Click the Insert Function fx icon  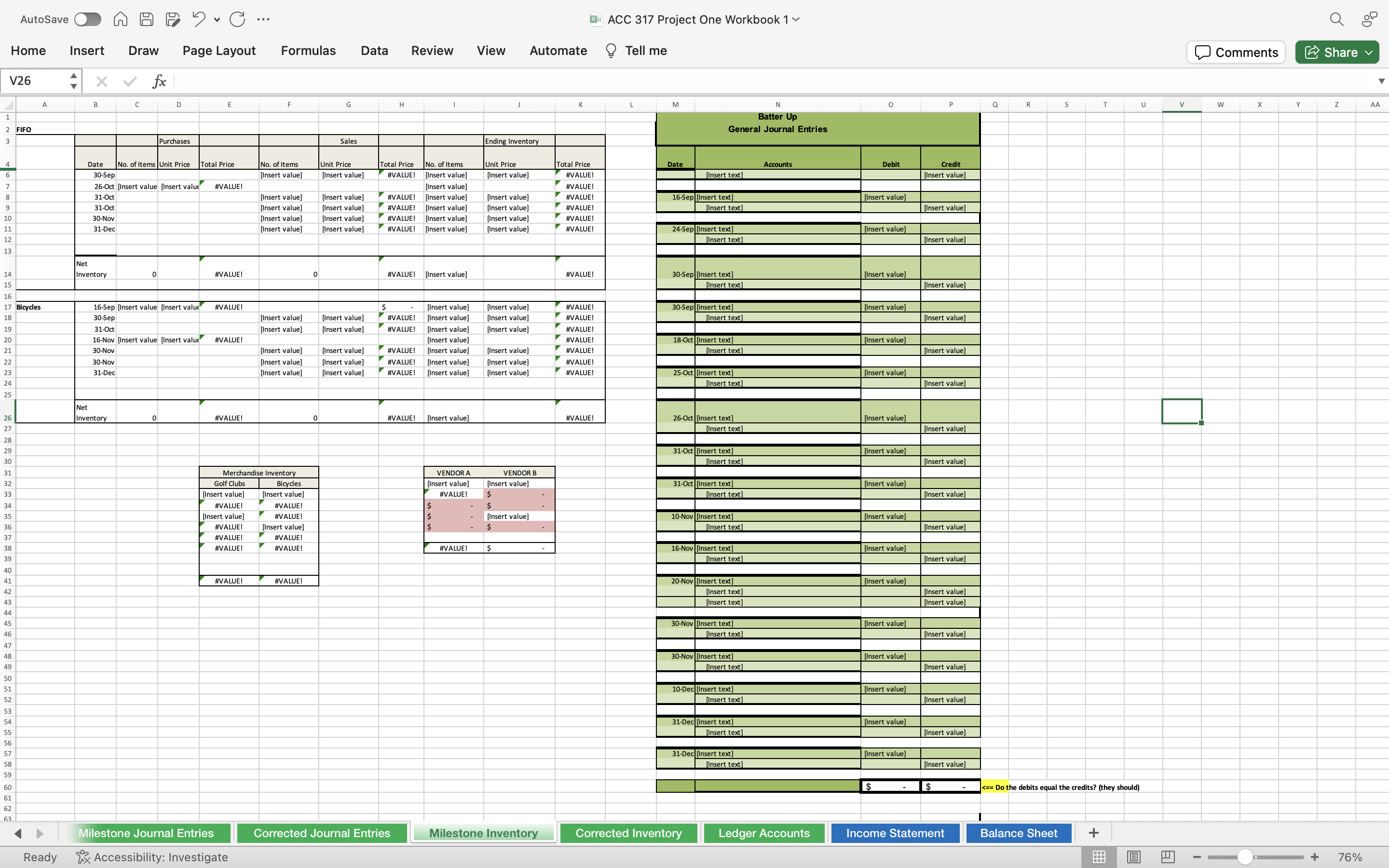[159, 81]
